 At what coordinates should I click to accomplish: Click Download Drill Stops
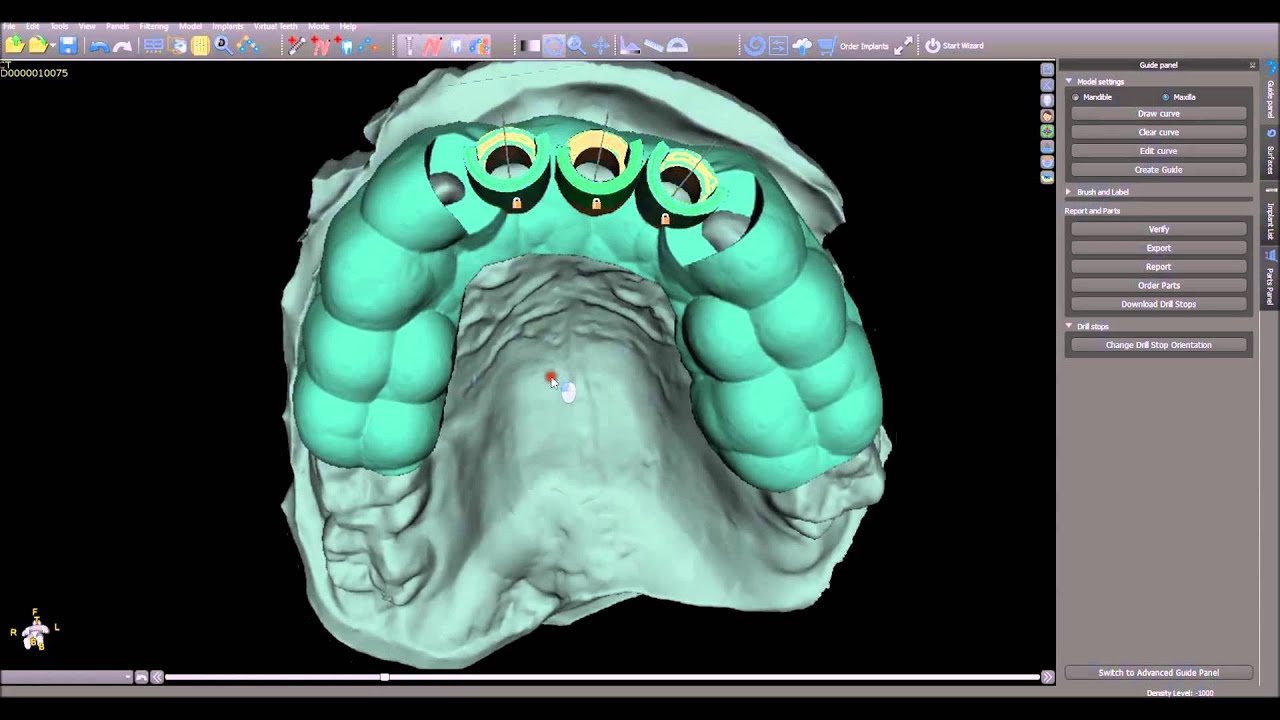pyautogui.click(x=1158, y=304)
